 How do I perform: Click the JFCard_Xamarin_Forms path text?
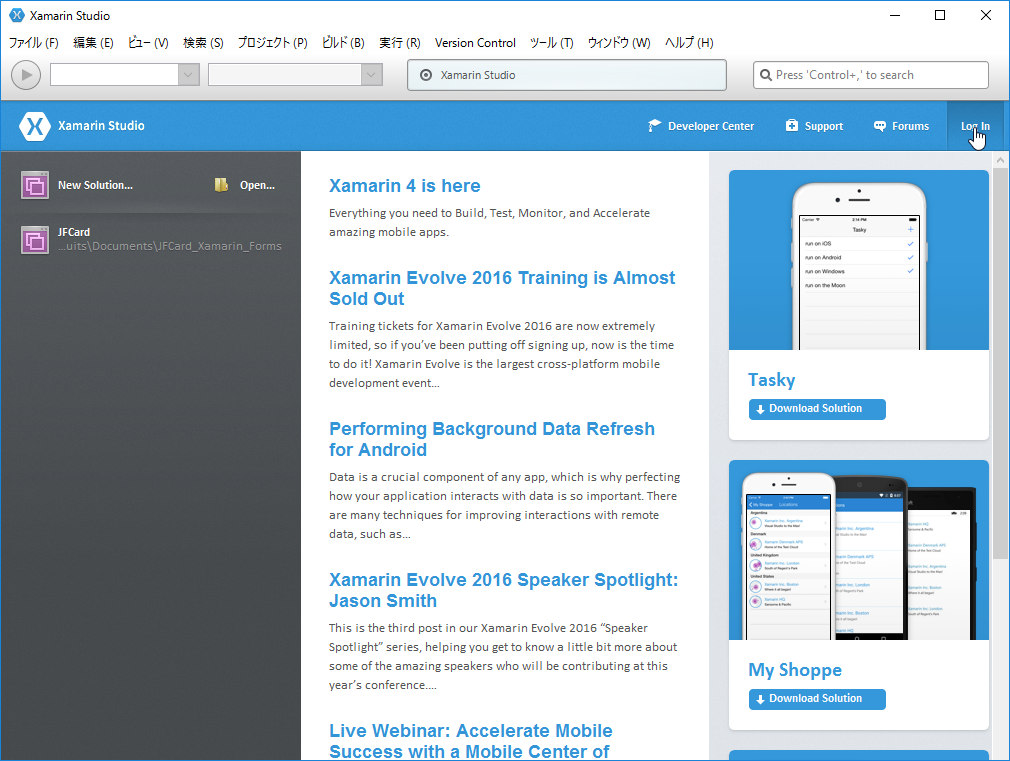click(169, 246)
